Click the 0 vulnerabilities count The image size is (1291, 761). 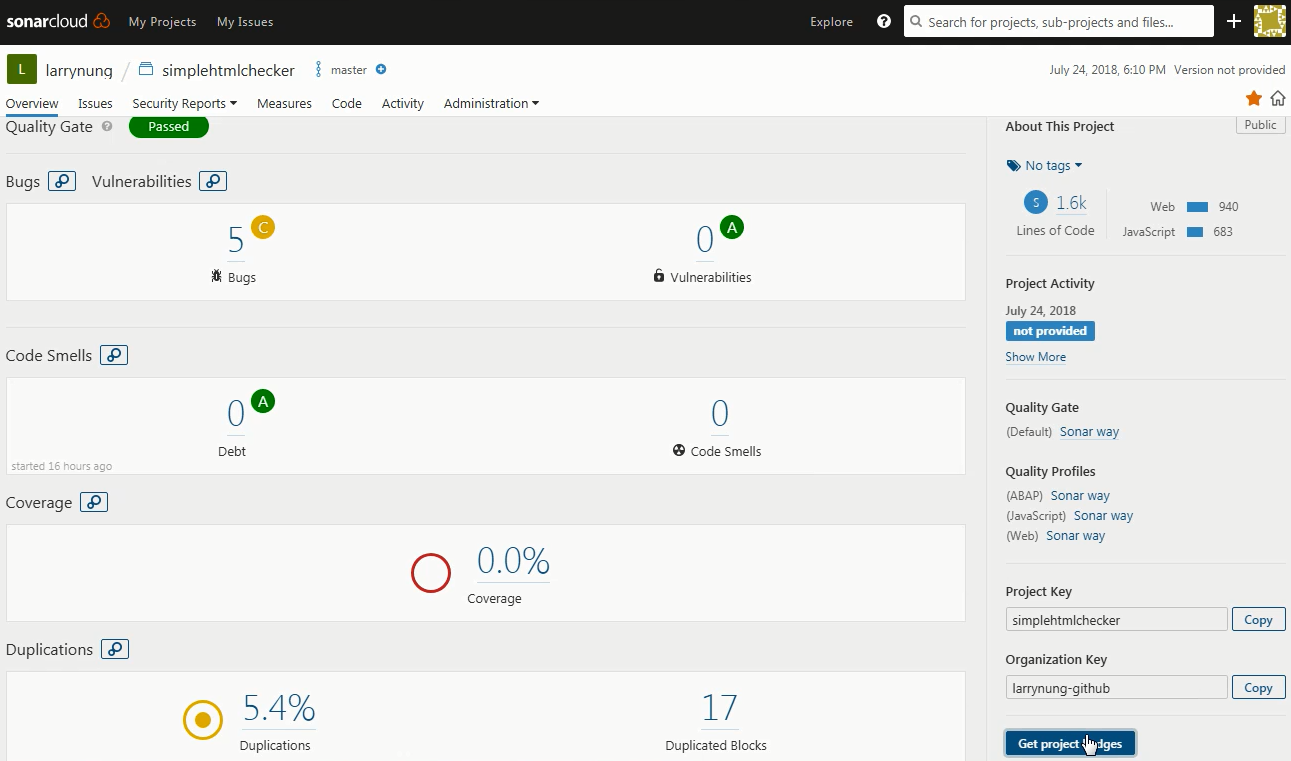pyautogui.click(x=705, y=240)
